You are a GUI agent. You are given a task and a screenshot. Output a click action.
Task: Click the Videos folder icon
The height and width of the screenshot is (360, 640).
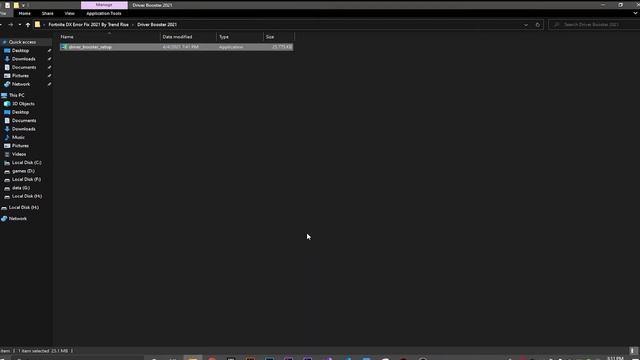click(x=7, y=154)
